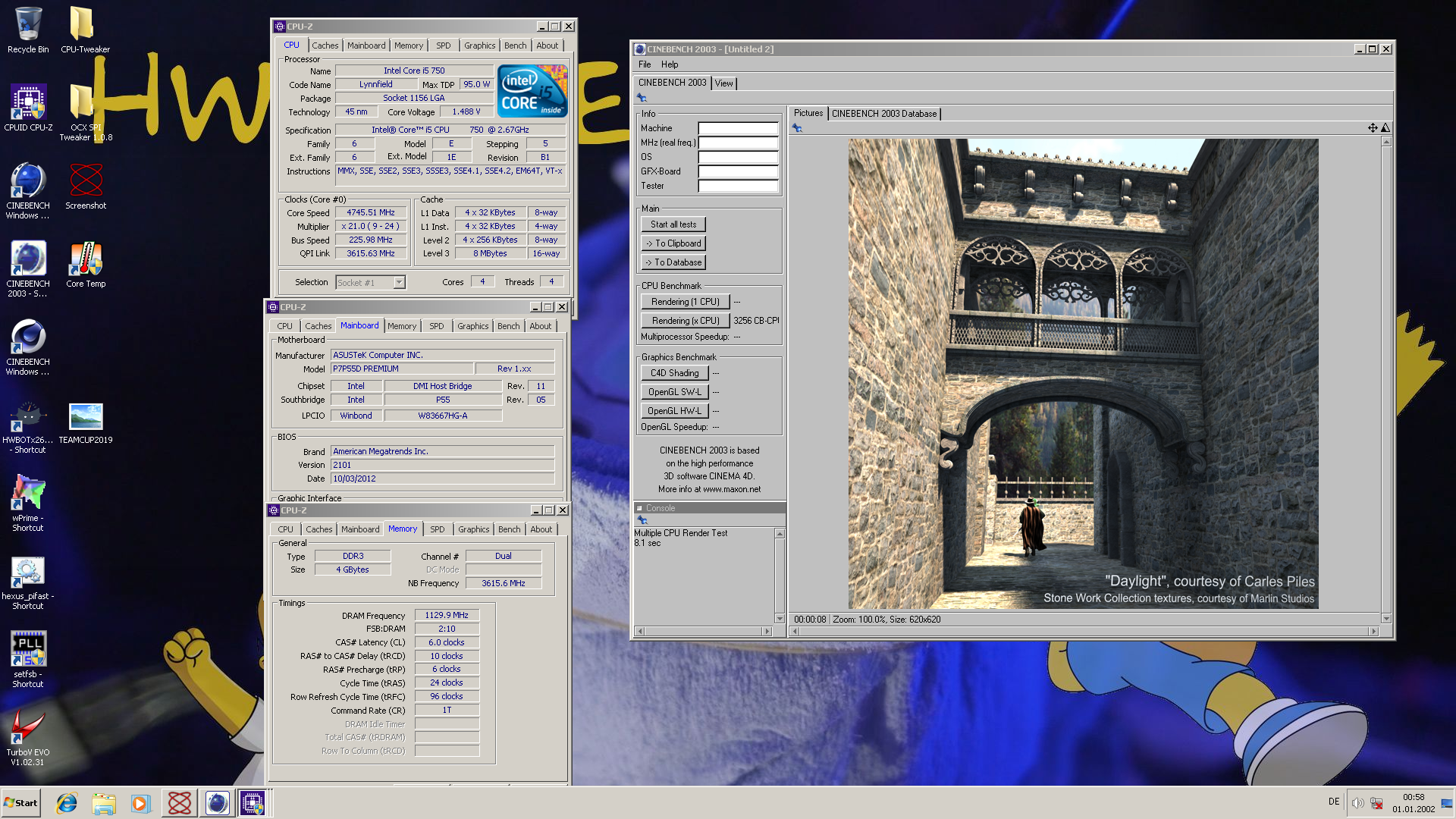The height and width of the screenshot is (819, 1456).
Task: Select the About tab in Memory CPU-Z window
Action: click(541, 529)
